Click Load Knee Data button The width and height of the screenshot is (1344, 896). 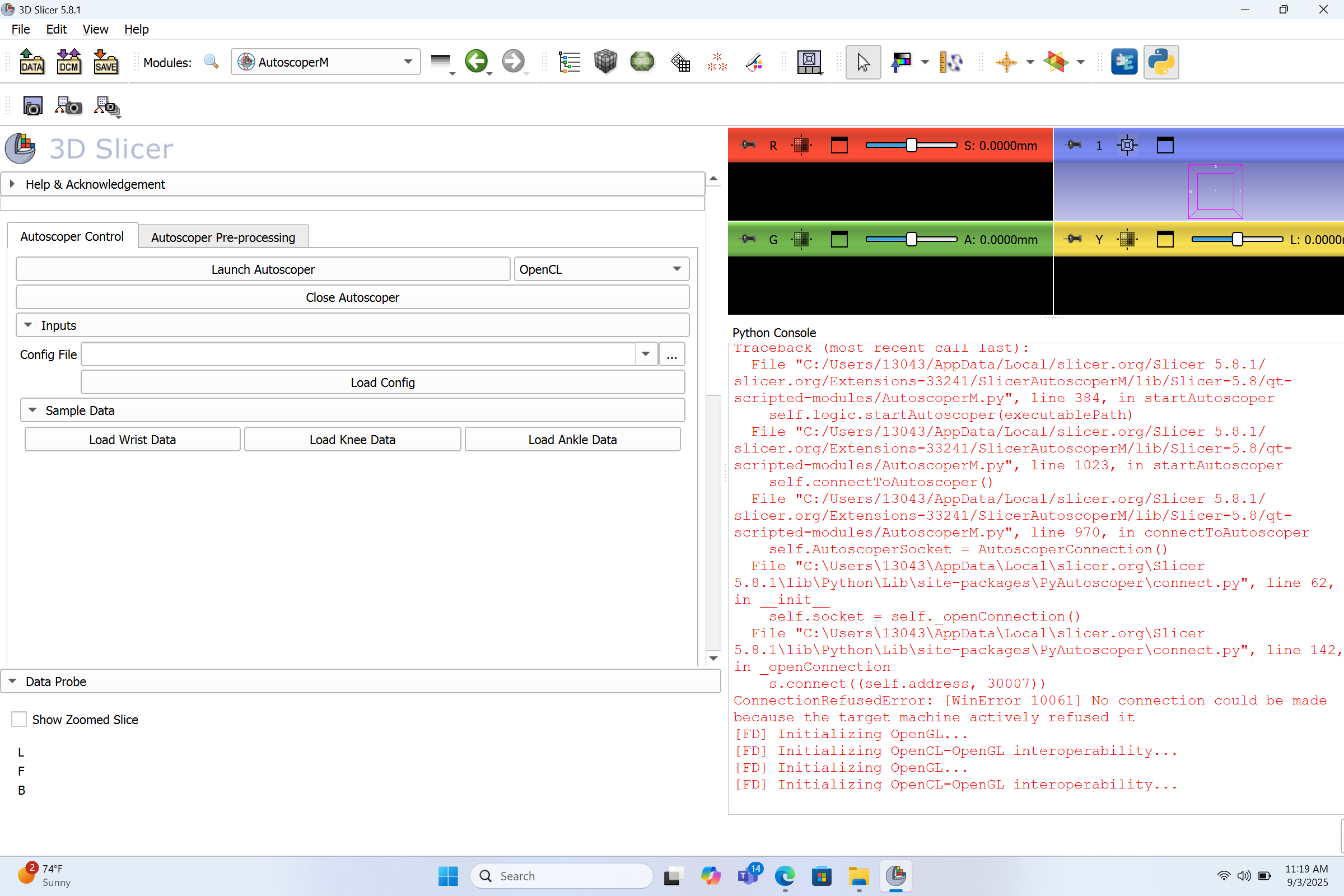tap(352, 440)
